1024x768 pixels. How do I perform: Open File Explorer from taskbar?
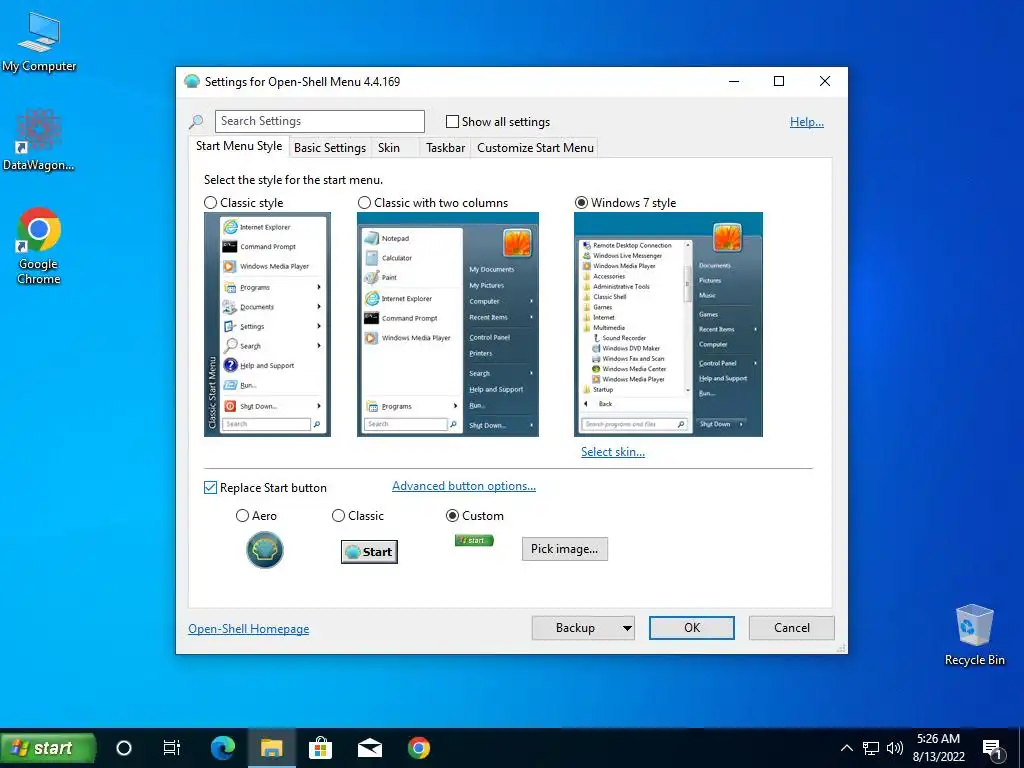pyautogui.click(x=272, y=748)
